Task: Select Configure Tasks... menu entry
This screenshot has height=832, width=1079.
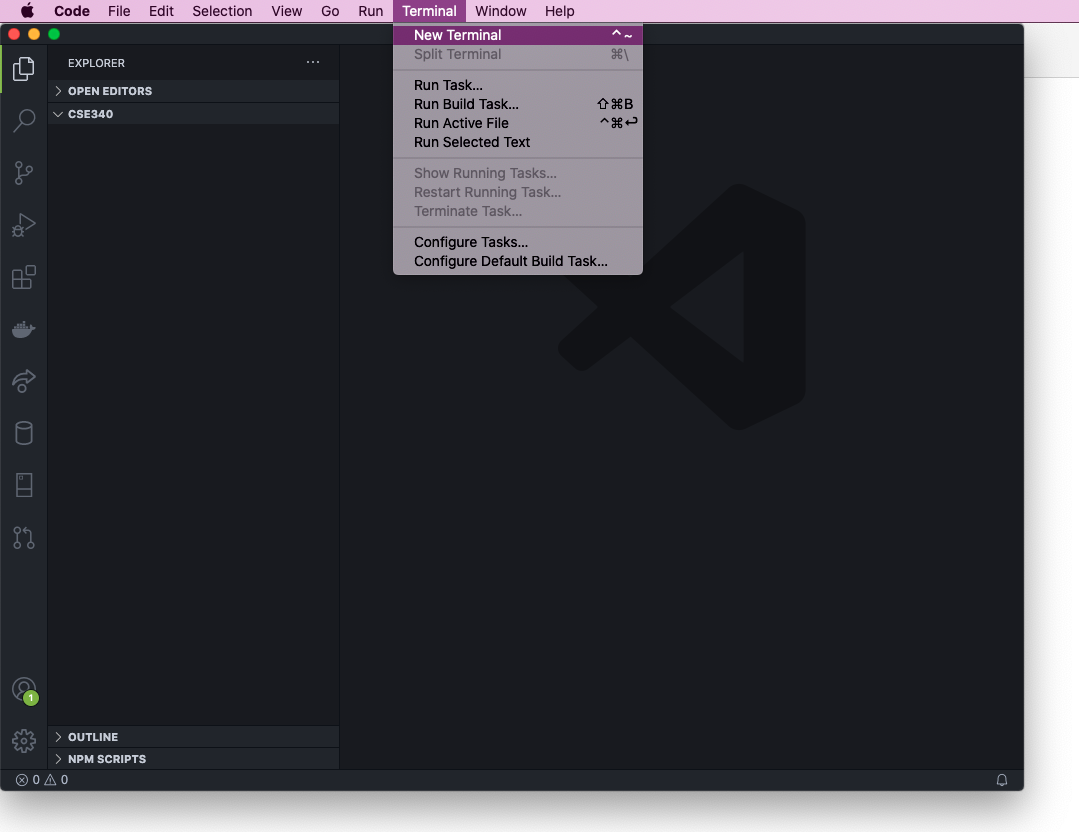Action: click(x=517, y=242)
